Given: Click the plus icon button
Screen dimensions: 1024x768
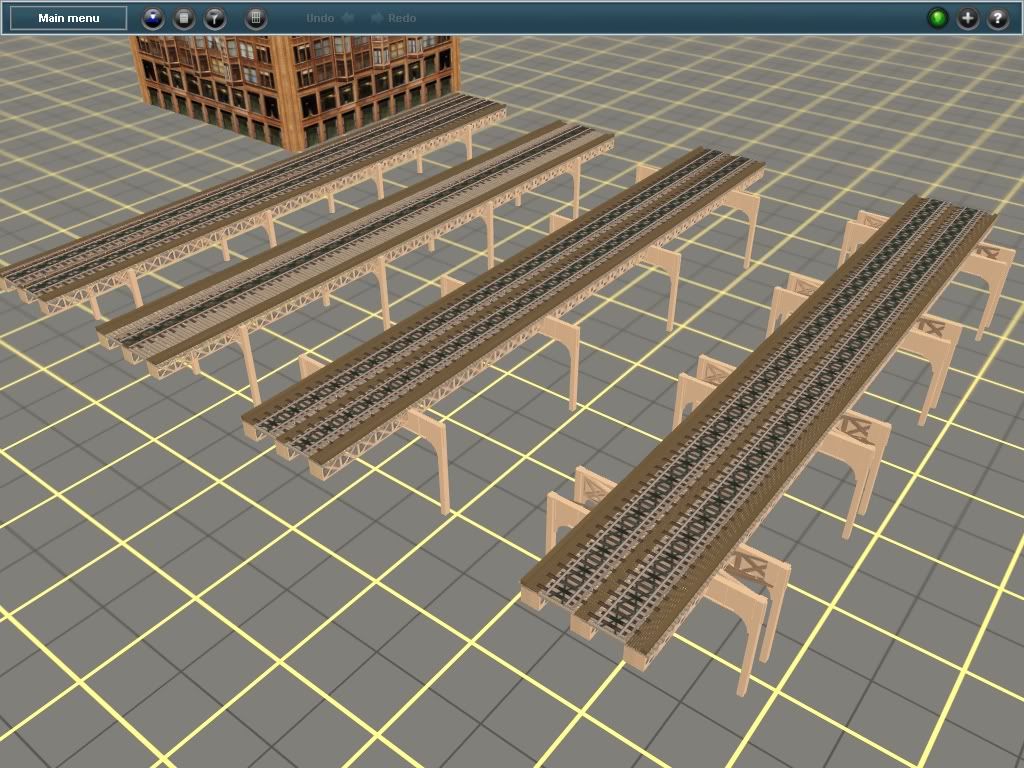Looking at the screenshot, I should (968, 18).
